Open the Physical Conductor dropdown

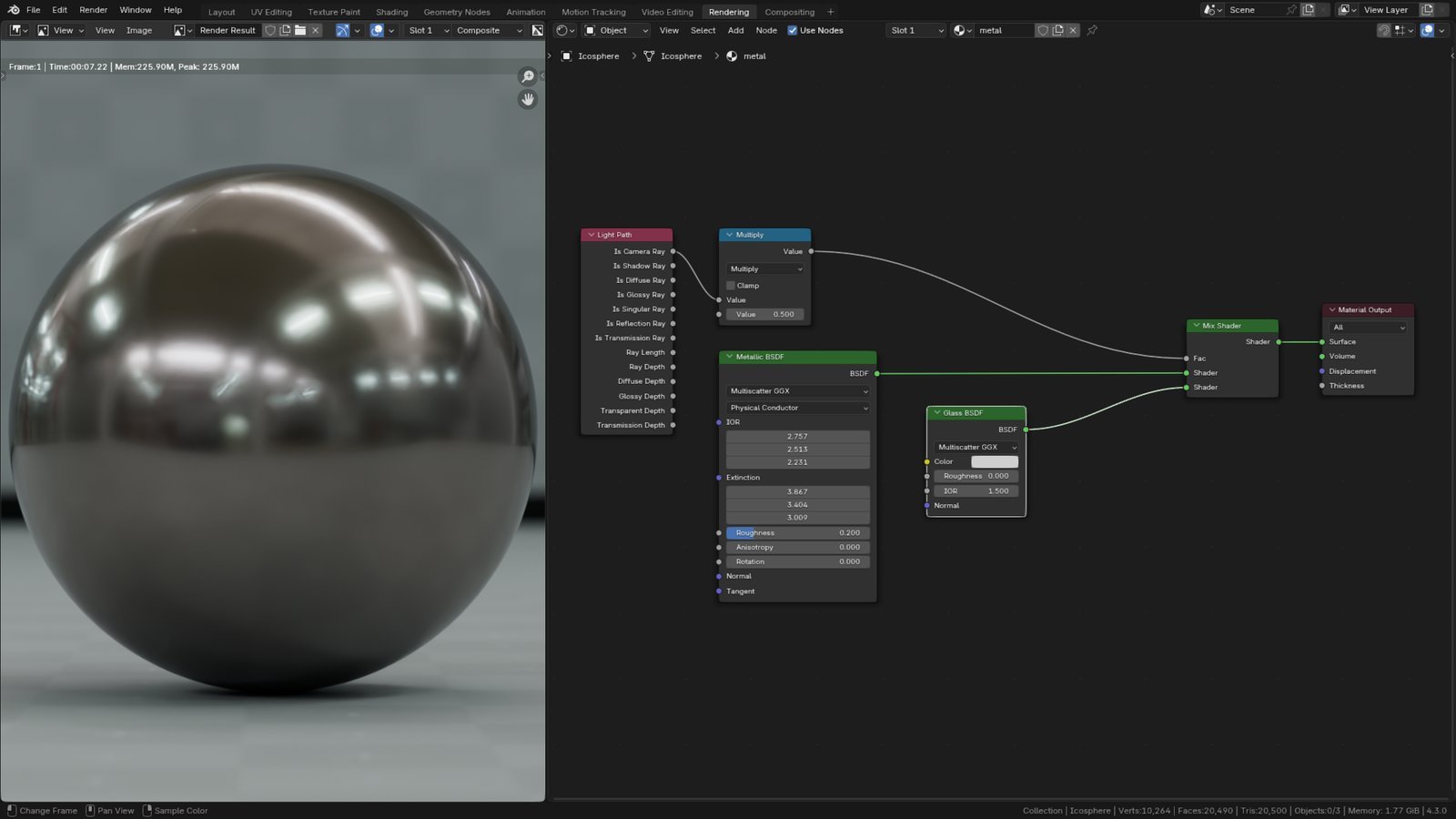(797, 408)
